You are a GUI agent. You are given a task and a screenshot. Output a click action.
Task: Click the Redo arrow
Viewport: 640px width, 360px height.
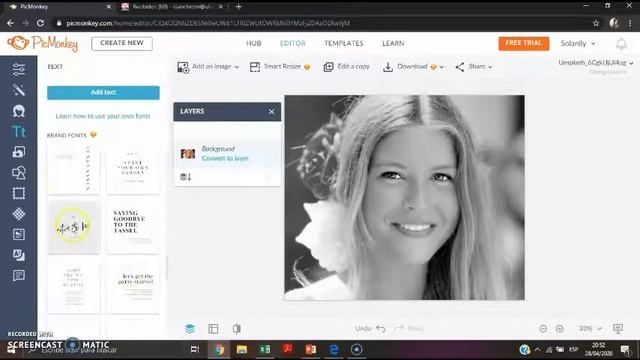click(399, 328)
